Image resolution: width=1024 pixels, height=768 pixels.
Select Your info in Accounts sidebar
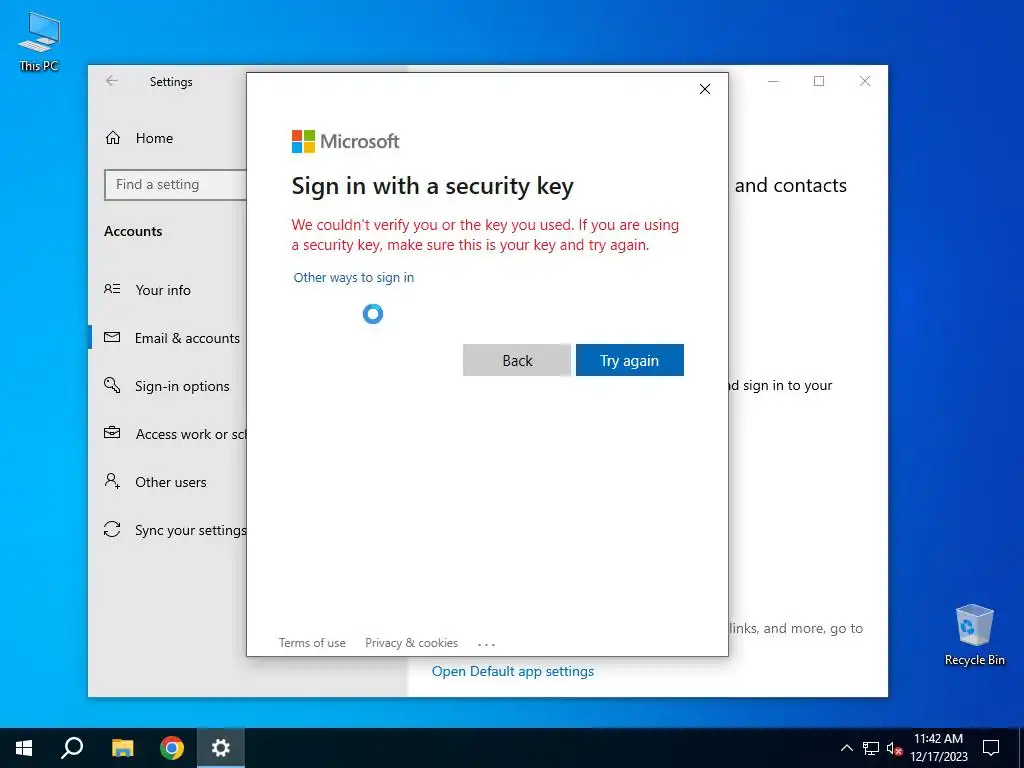click(x=163, y=290)
